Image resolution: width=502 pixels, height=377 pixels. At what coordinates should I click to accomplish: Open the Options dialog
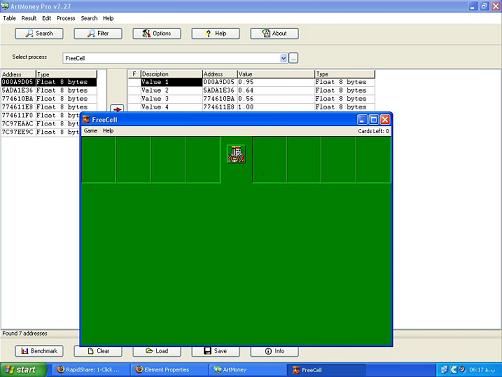pyautogui.click(x=157, y=33)
